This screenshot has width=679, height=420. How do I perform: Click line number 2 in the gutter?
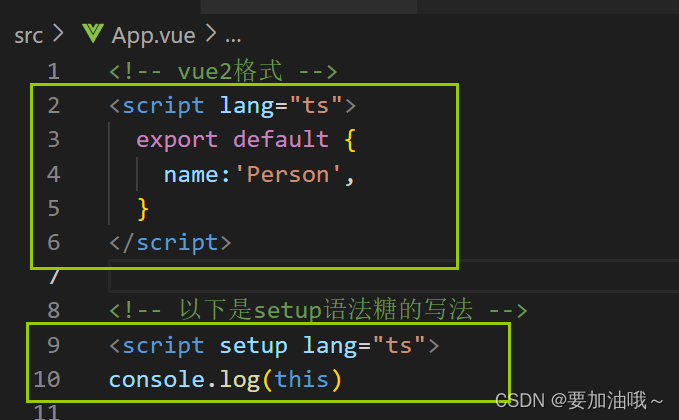(x=54, y=106)
